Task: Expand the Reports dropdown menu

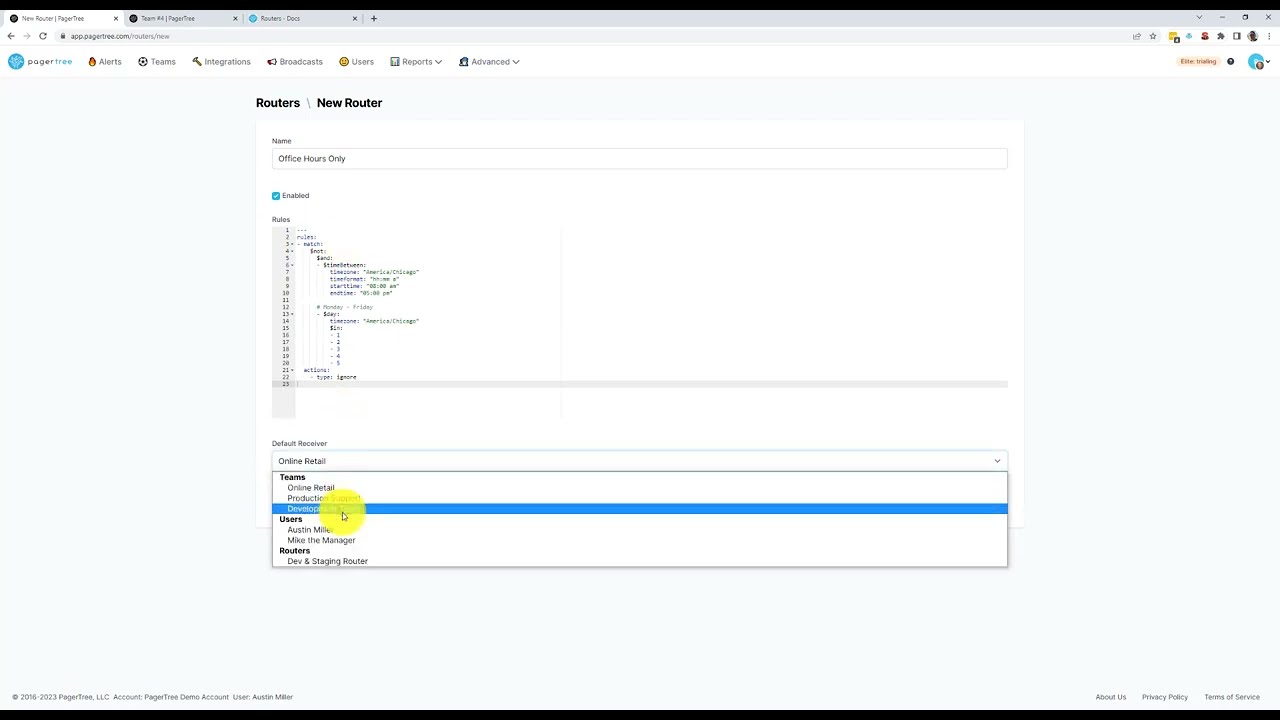Action: tap(416, 62)
